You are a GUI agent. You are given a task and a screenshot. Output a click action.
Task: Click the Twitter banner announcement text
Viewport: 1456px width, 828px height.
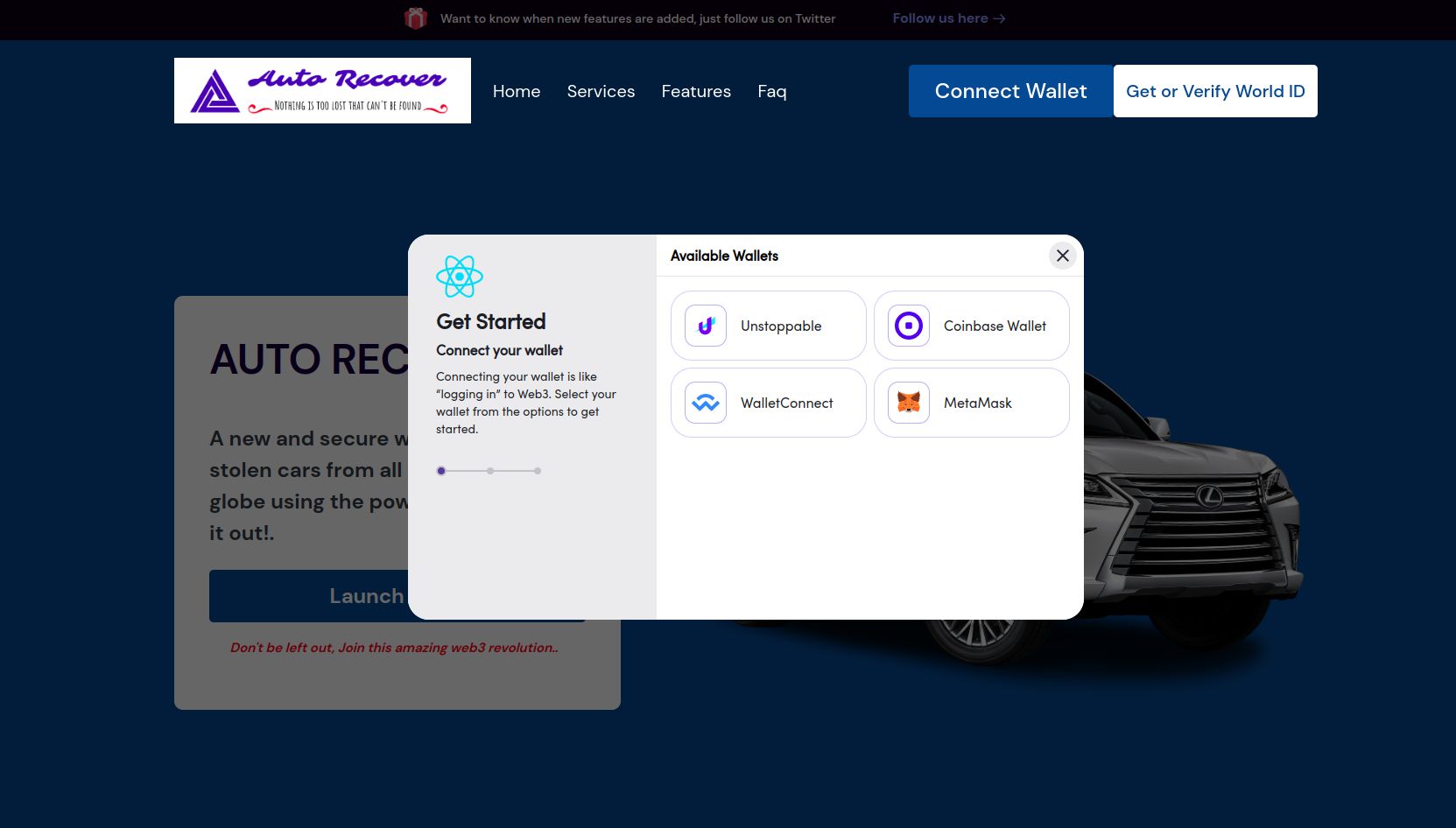[x=637, y=18]
